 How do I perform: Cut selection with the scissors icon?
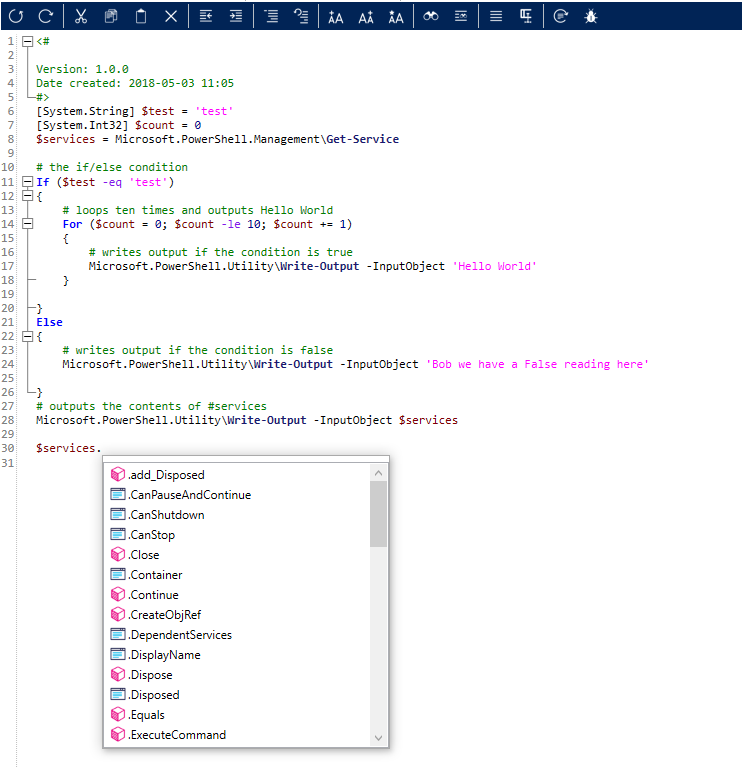[x=82, y=16]
